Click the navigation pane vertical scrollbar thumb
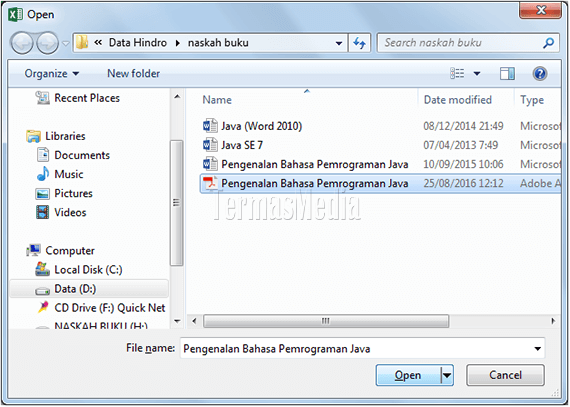 177,203
